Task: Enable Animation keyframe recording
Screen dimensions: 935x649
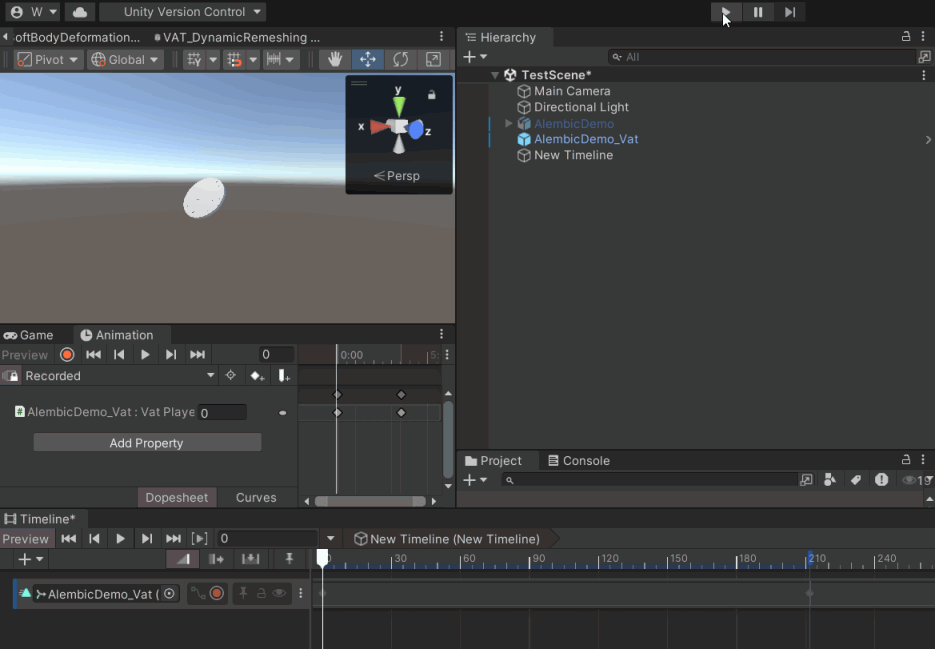Action: [67, 355]
